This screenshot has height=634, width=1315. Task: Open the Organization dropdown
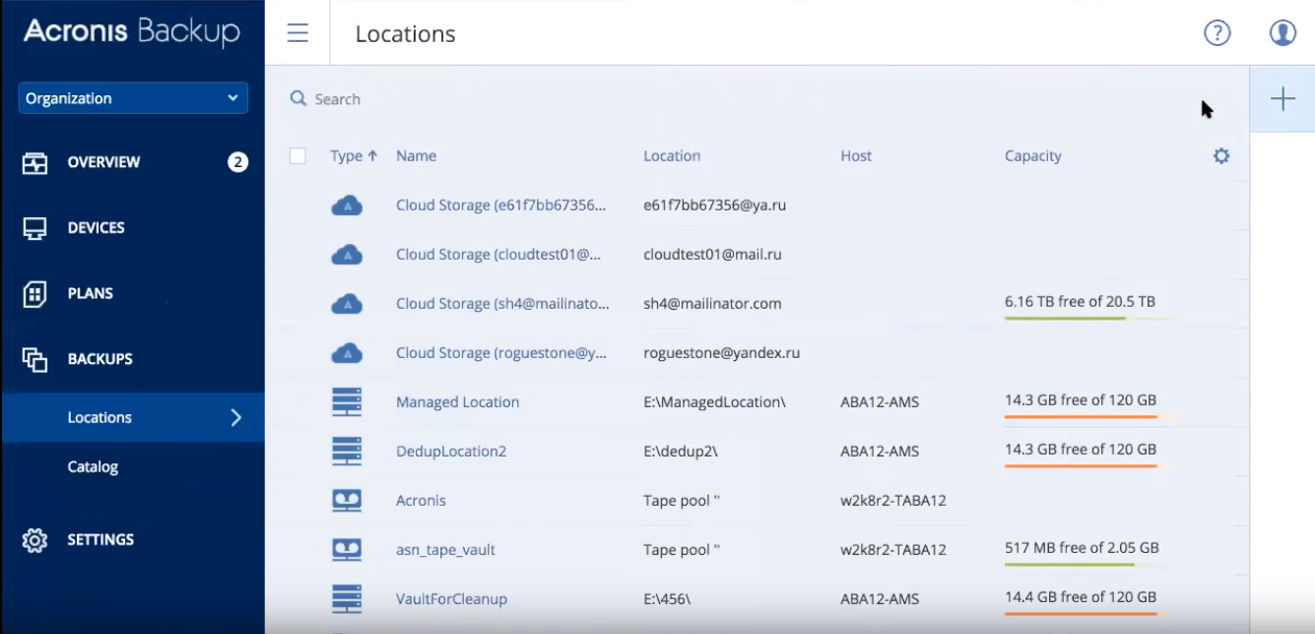point(133,98)
